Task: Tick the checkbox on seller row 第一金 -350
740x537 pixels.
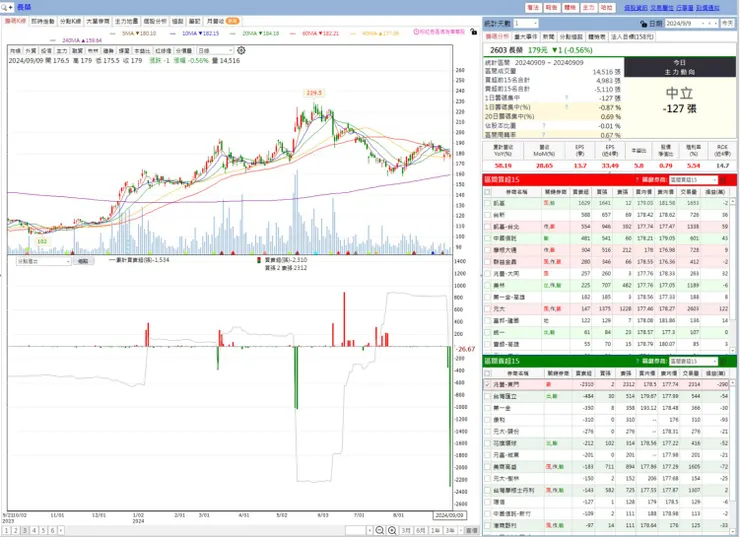Action: (488, 408)
